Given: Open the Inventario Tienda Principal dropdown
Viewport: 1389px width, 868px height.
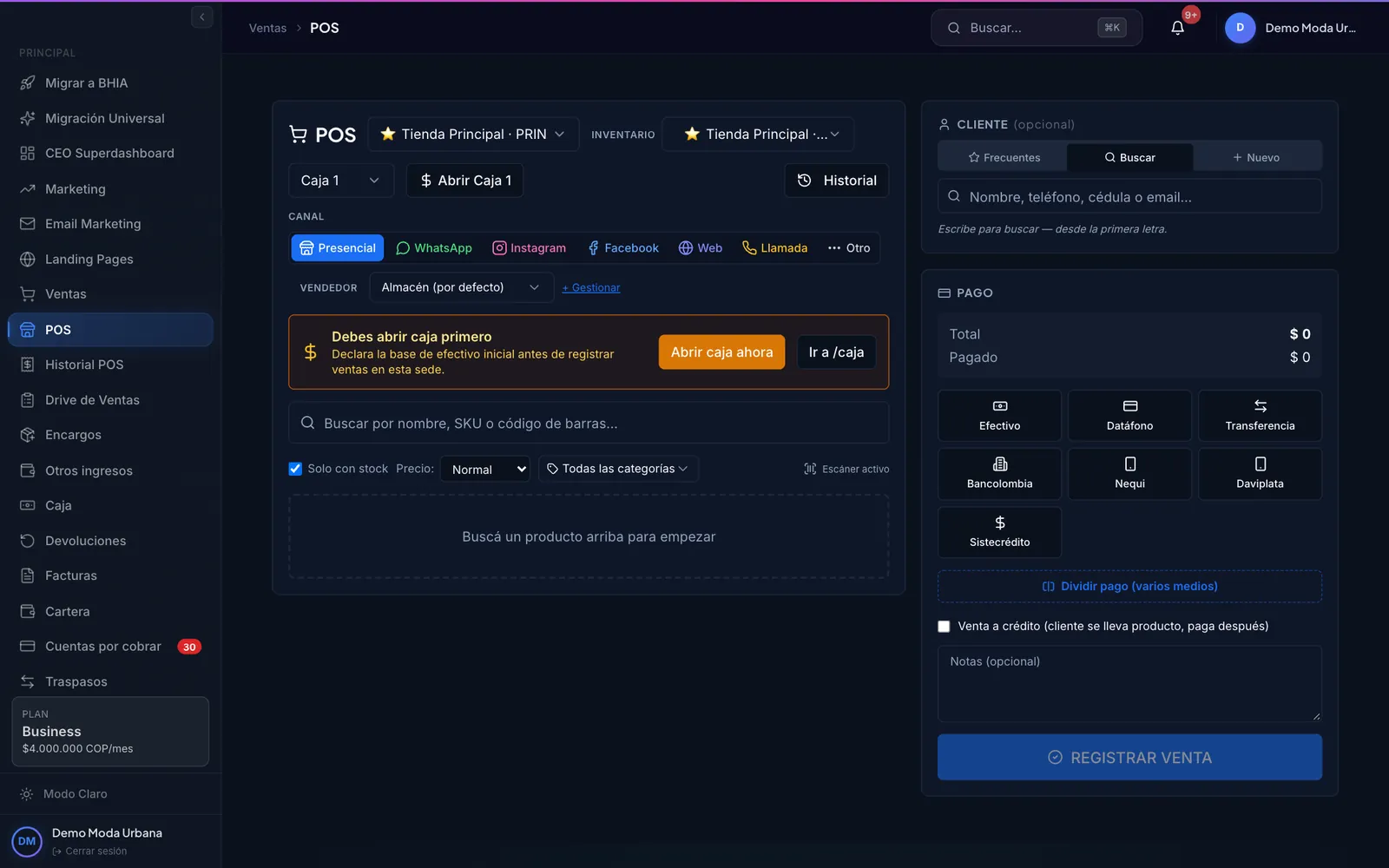Looking at the screenshot, I should click(x=758, y=135).
